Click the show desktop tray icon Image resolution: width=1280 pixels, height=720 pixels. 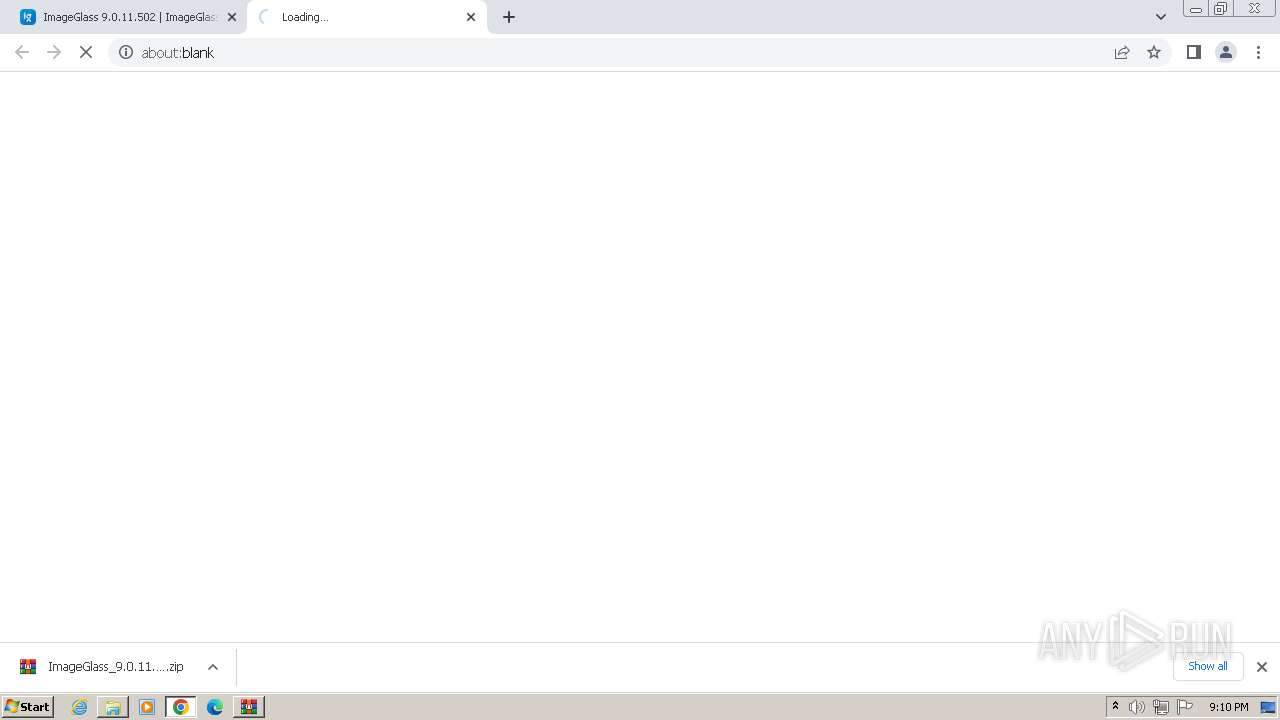coord(1268,707)
